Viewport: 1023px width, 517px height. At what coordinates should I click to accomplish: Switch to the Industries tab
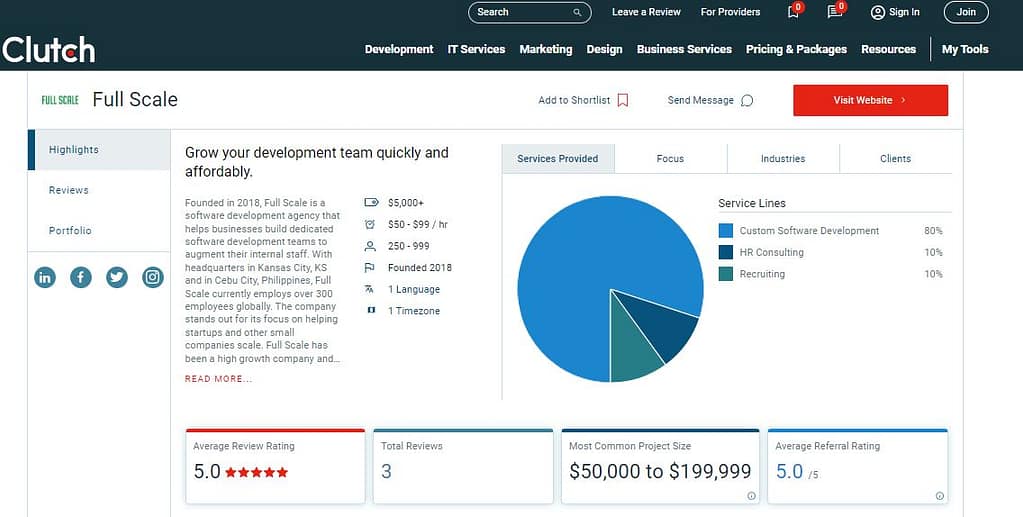782,158
